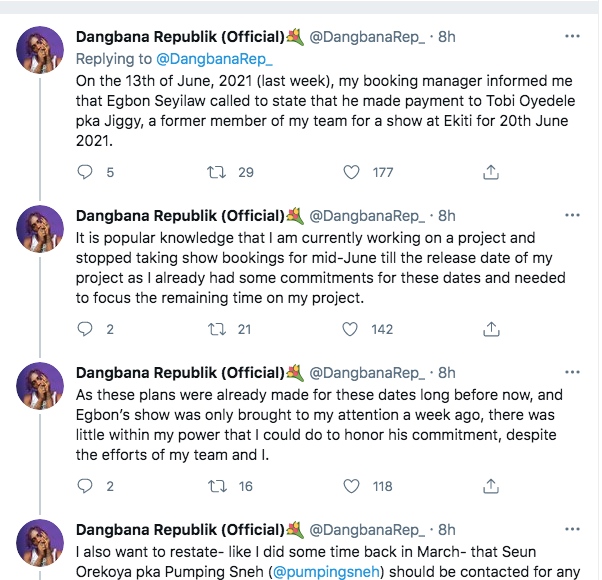
Task: Open the 8h timestamp on the second tweet
Action: (x=447, y=216)
